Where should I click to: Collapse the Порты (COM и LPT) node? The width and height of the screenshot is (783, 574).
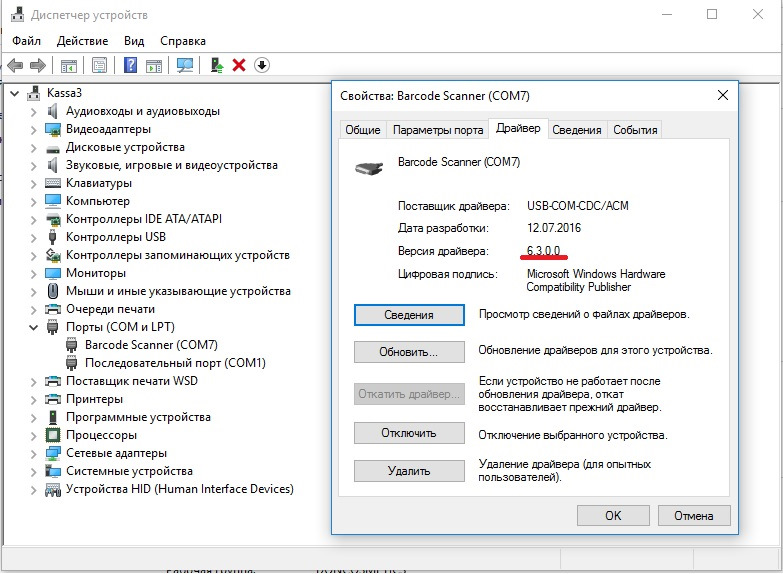[33, 328]
